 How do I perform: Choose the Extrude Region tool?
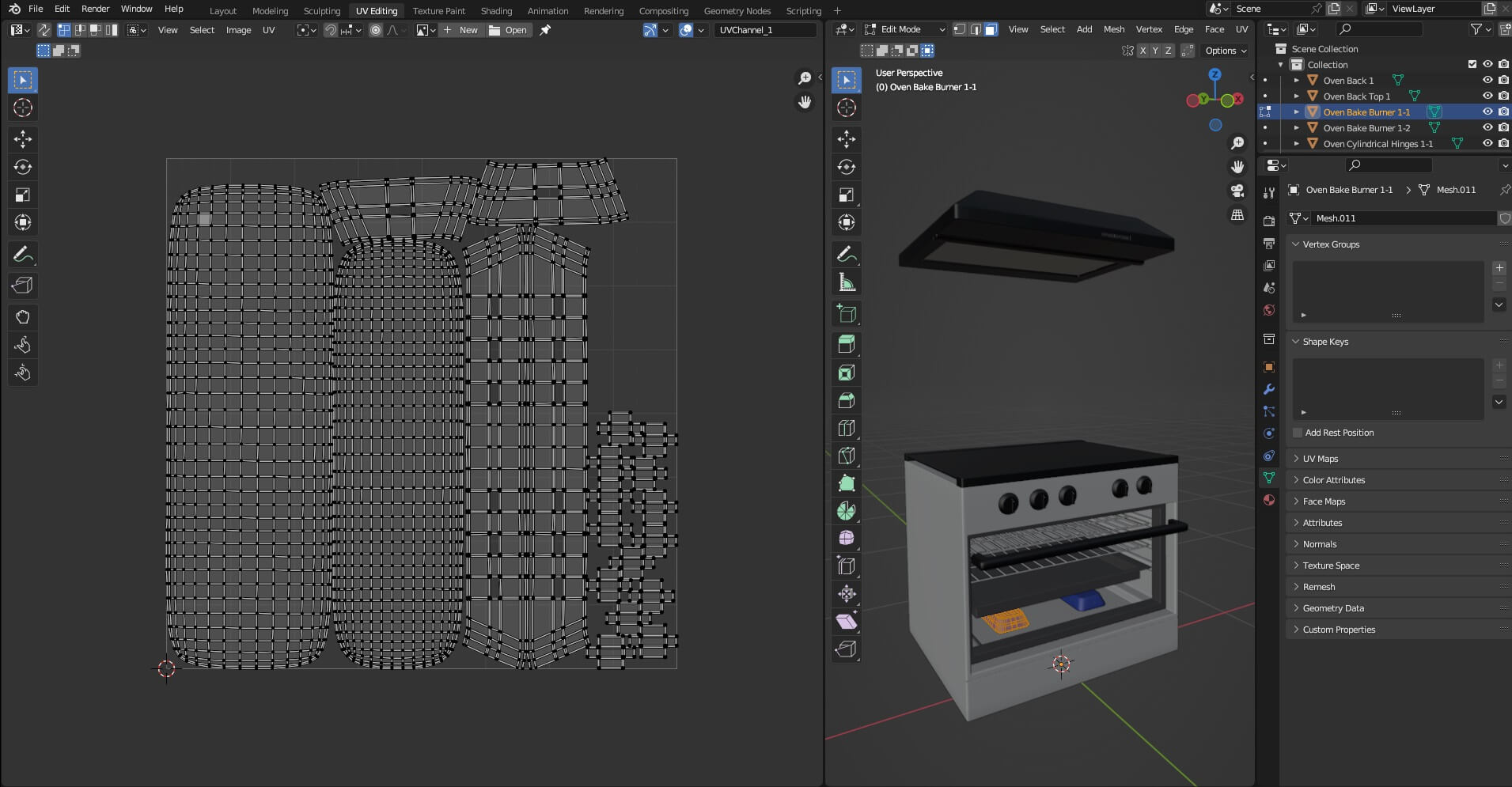(x=847, y=344)
